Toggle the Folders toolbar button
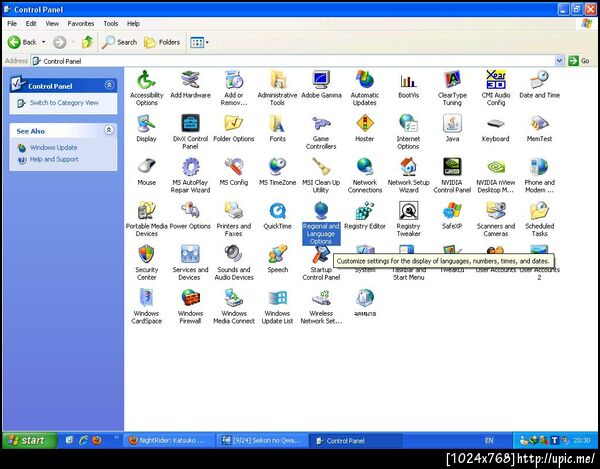 coord(162,42)
